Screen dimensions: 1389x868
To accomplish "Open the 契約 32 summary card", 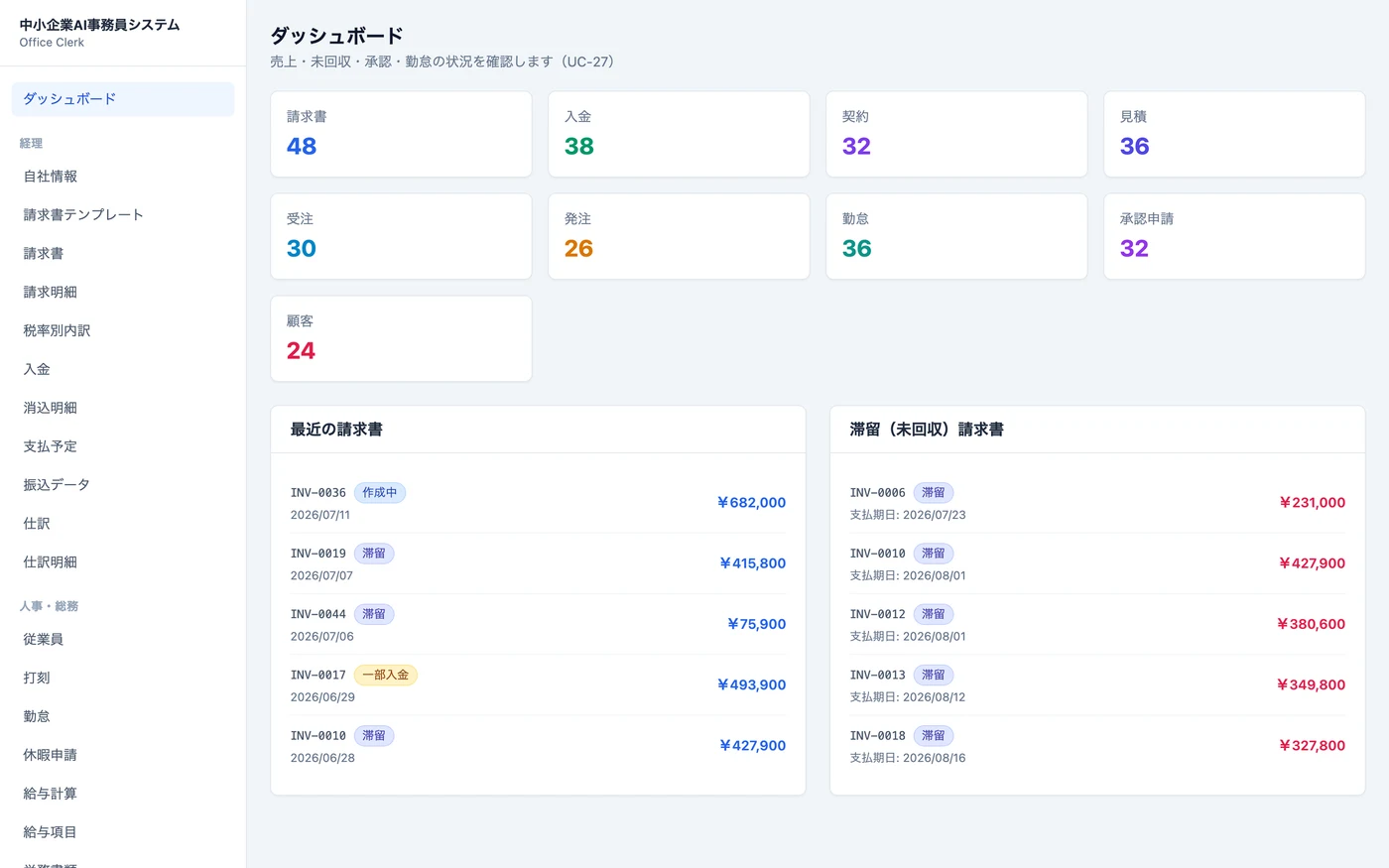I will pos(956,134).
